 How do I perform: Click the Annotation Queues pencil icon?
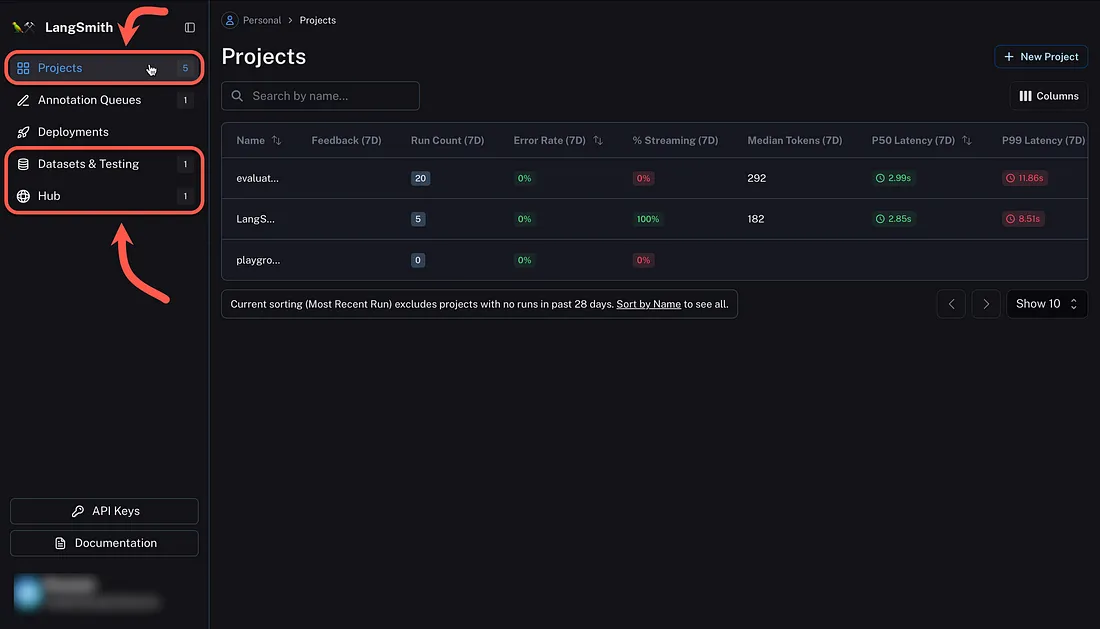23,100
